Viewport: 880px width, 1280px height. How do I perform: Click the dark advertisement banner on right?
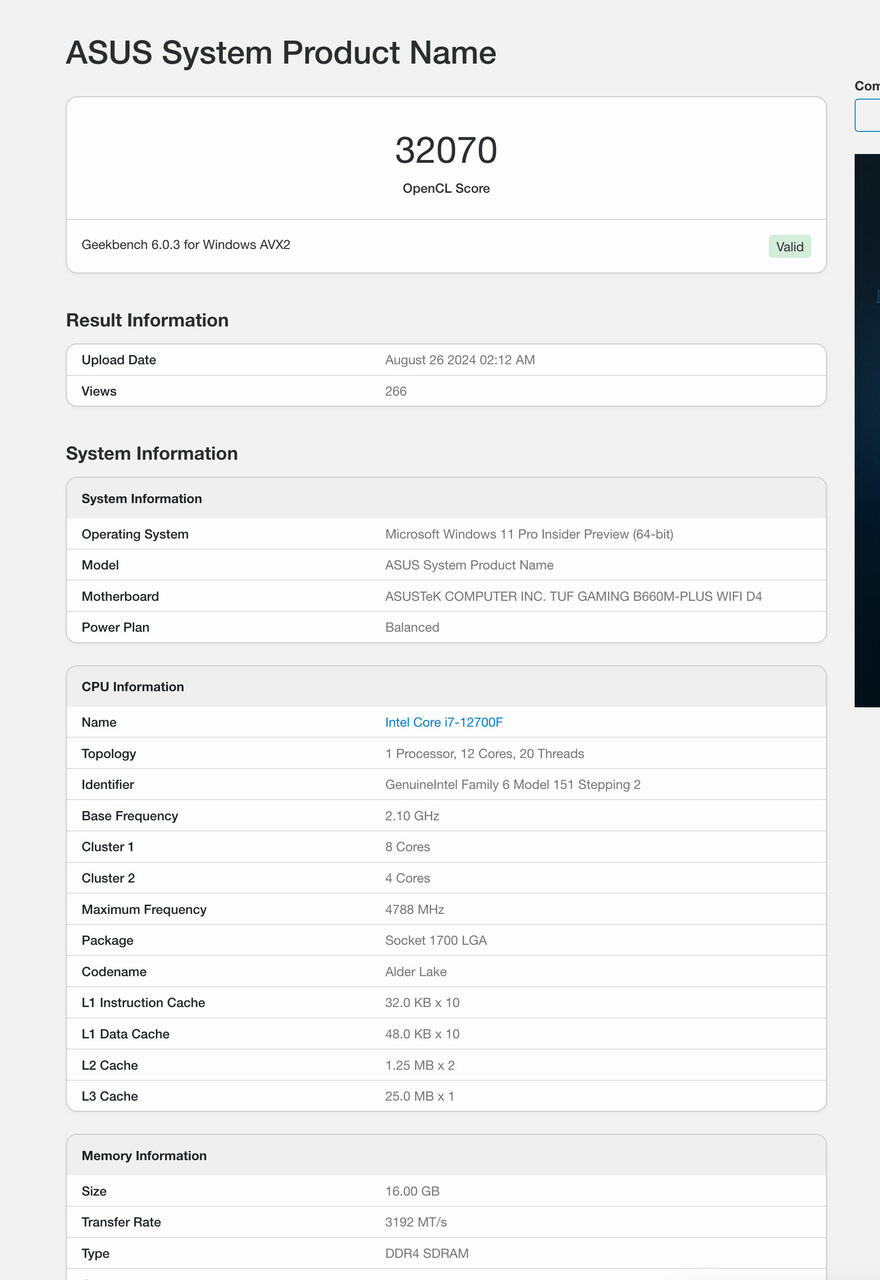coord(867,430)
